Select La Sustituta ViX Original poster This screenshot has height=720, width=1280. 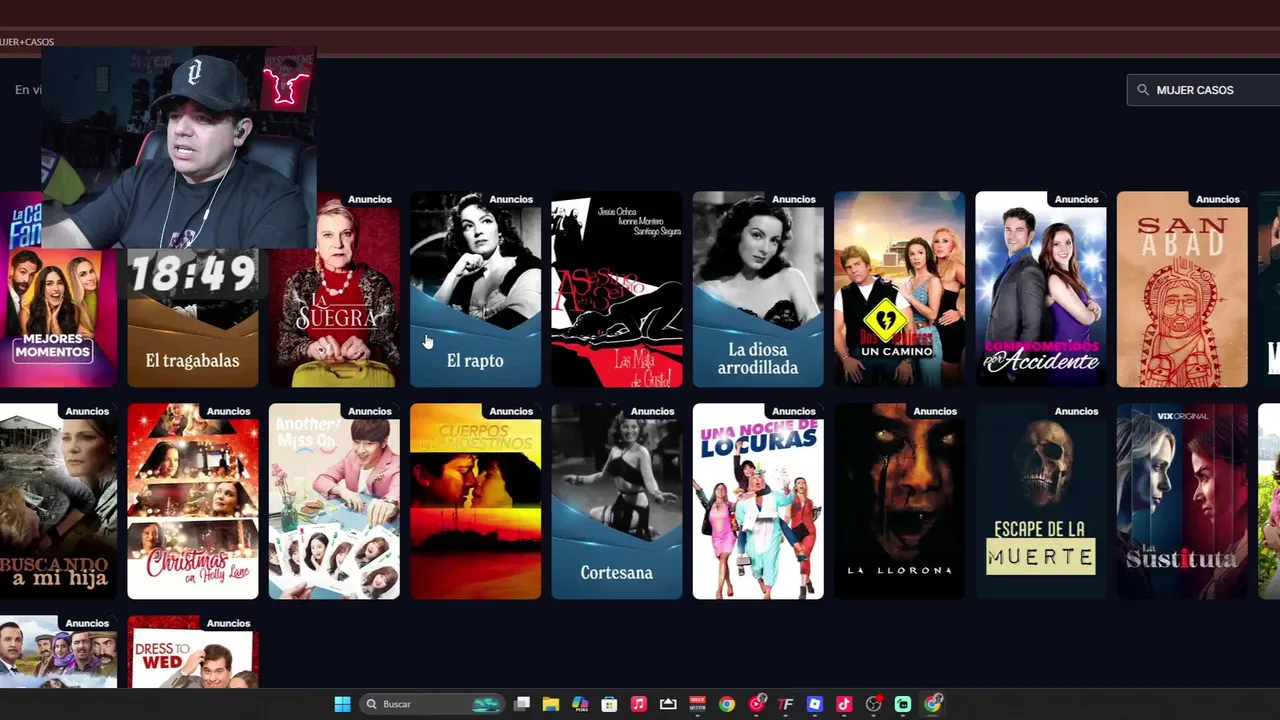pyautogui.click(x=1182, y=502)
